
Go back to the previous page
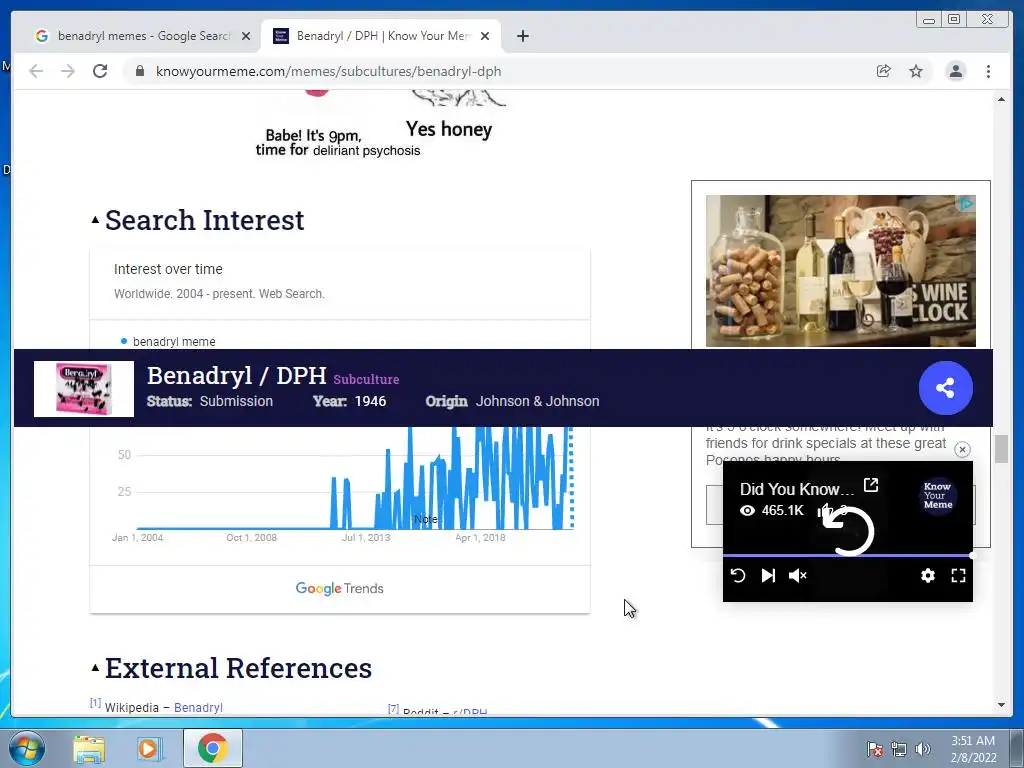pos(36,71)
